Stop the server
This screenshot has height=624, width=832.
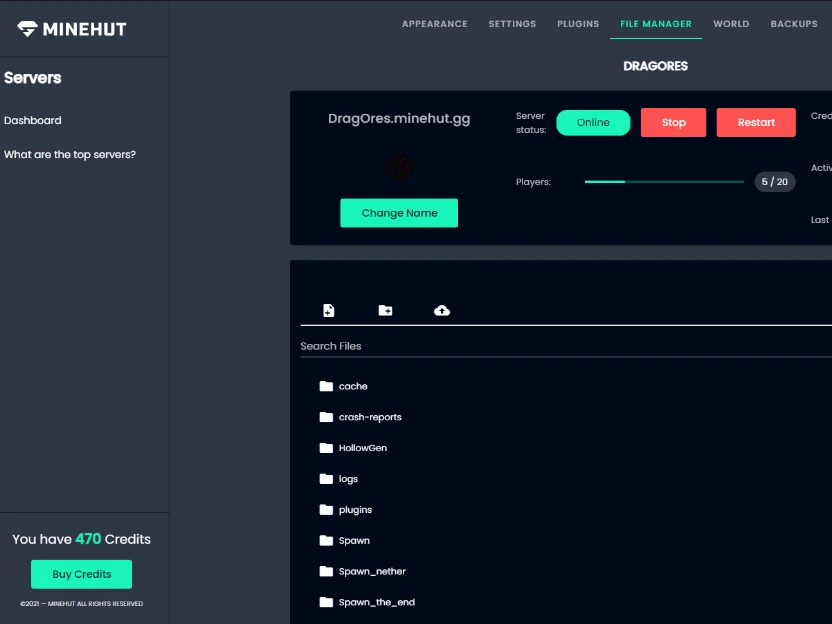(x=673, y=123)
